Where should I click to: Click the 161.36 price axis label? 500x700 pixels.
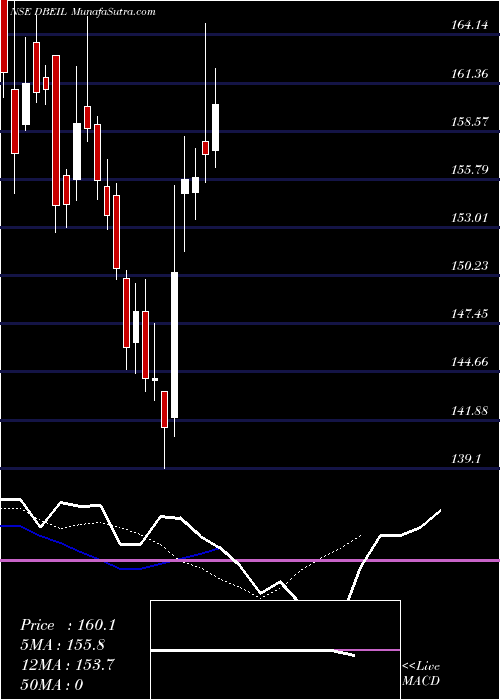pyautogui.click(x=469, y=74)
